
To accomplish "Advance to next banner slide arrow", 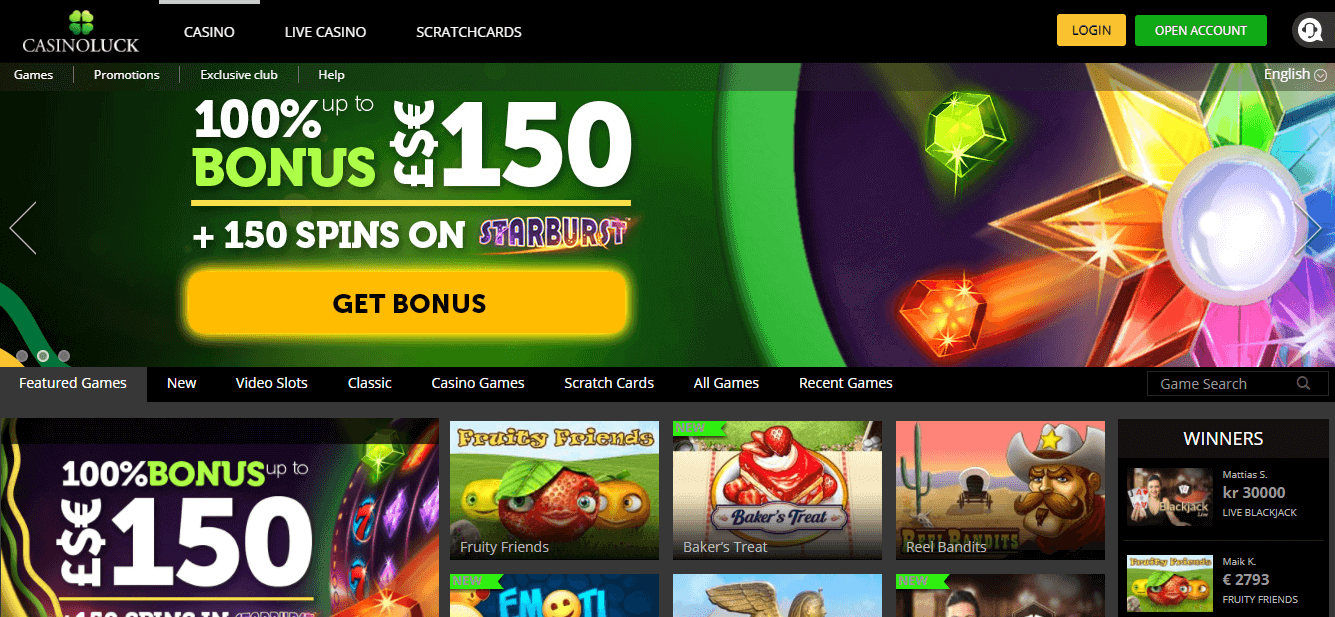I will (1308, 228).
